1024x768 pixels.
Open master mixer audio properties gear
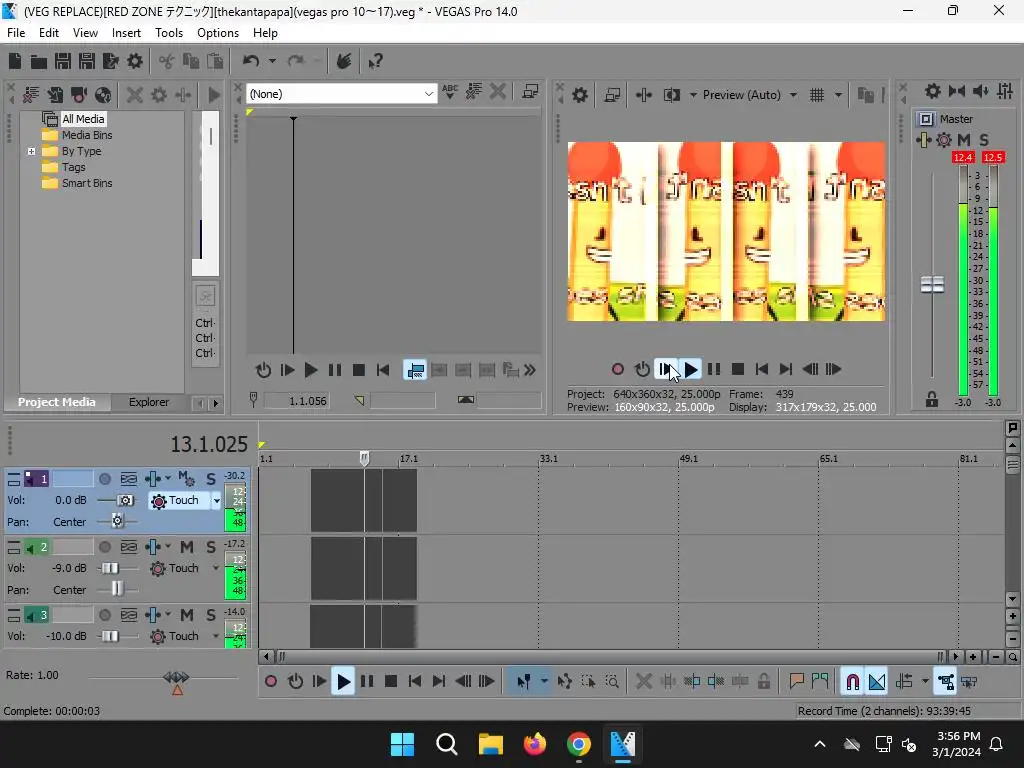click(x=933, y=91)
